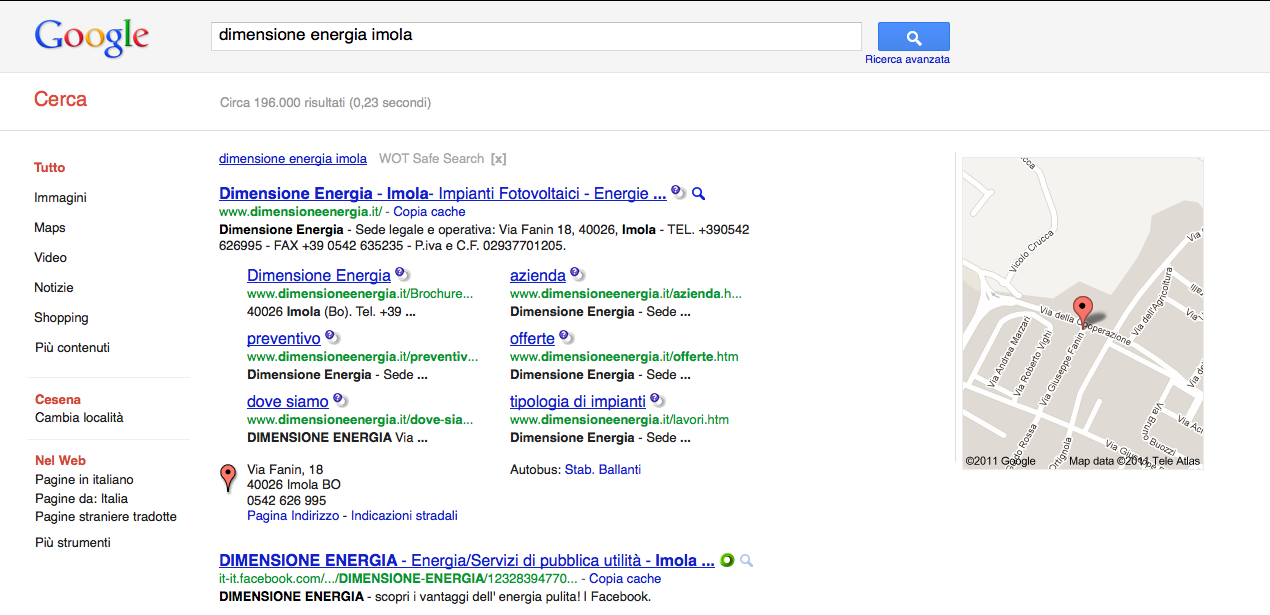The width and height of the screenshot is (1270, 615).
Task: Click the results count Circa 196.000 risultati
Action: pos(282,102)
